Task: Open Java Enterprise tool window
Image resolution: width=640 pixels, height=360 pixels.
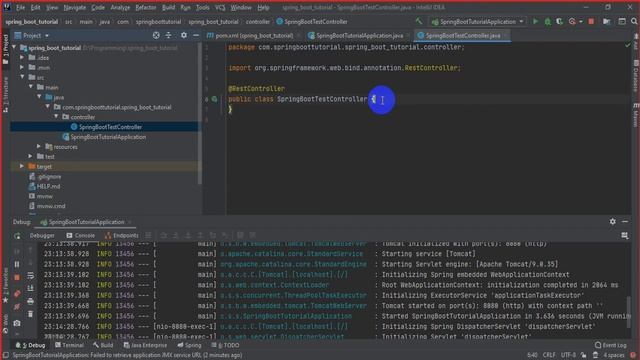Action: pyautogui.click(x=146, y=345)
